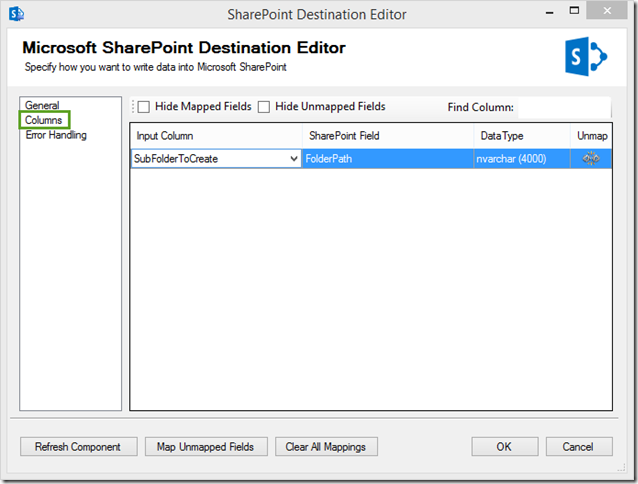
Task: Click the SharePoint app icon in the title bar
Action: pyautogui.click(x=16, y=13)
